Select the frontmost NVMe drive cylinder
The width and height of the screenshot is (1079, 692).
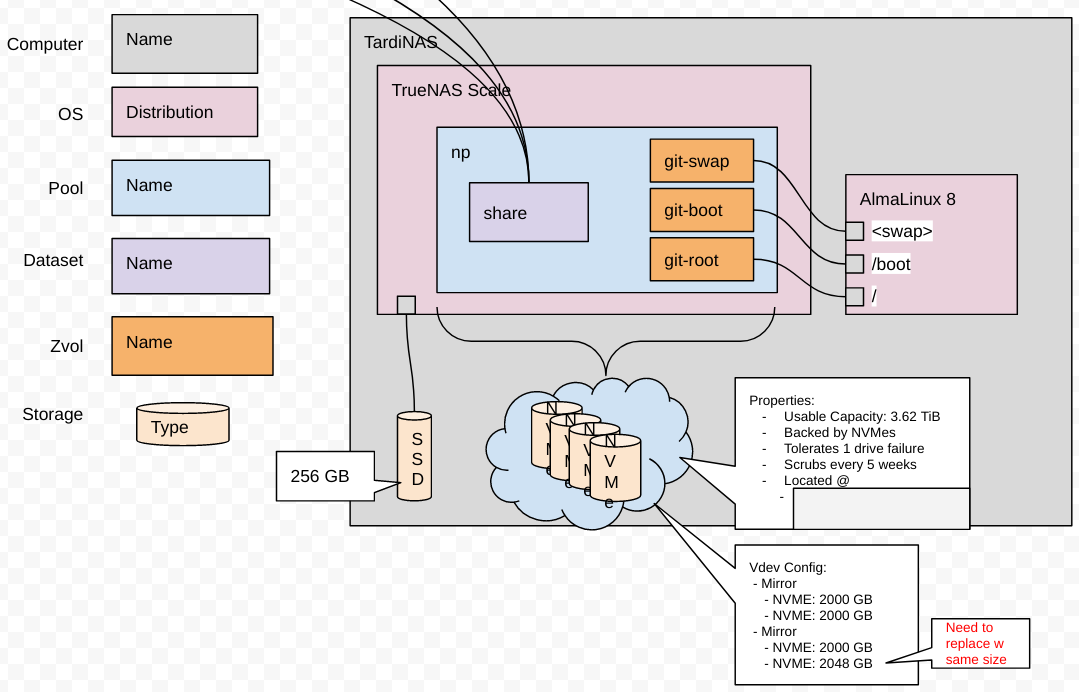(x=615, y=468)
